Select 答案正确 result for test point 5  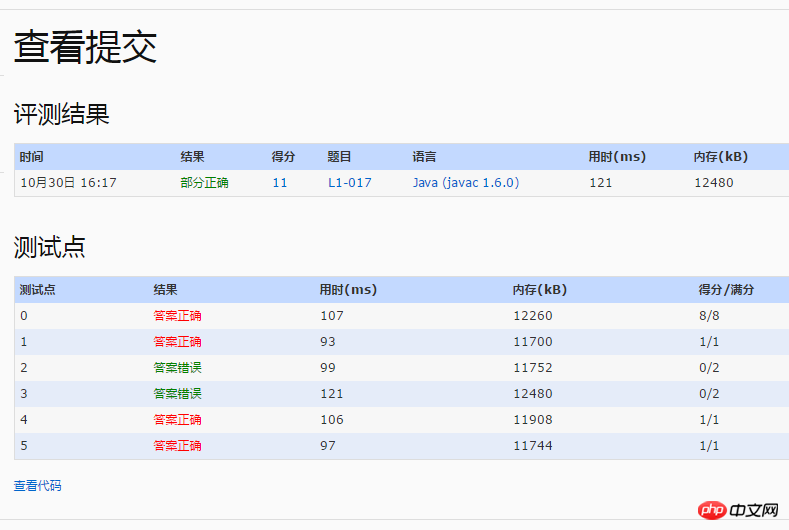(x=177, y=446)
